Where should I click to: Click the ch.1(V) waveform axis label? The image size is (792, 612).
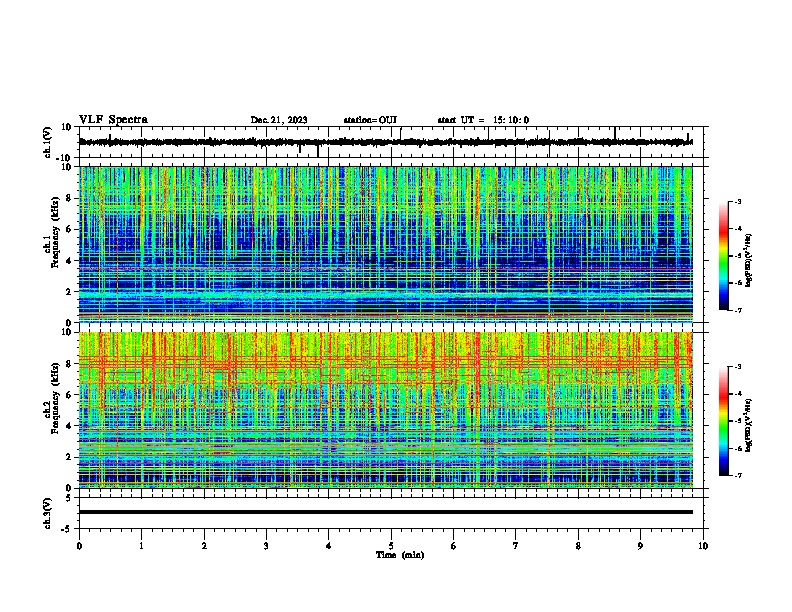tap(48, 142)
